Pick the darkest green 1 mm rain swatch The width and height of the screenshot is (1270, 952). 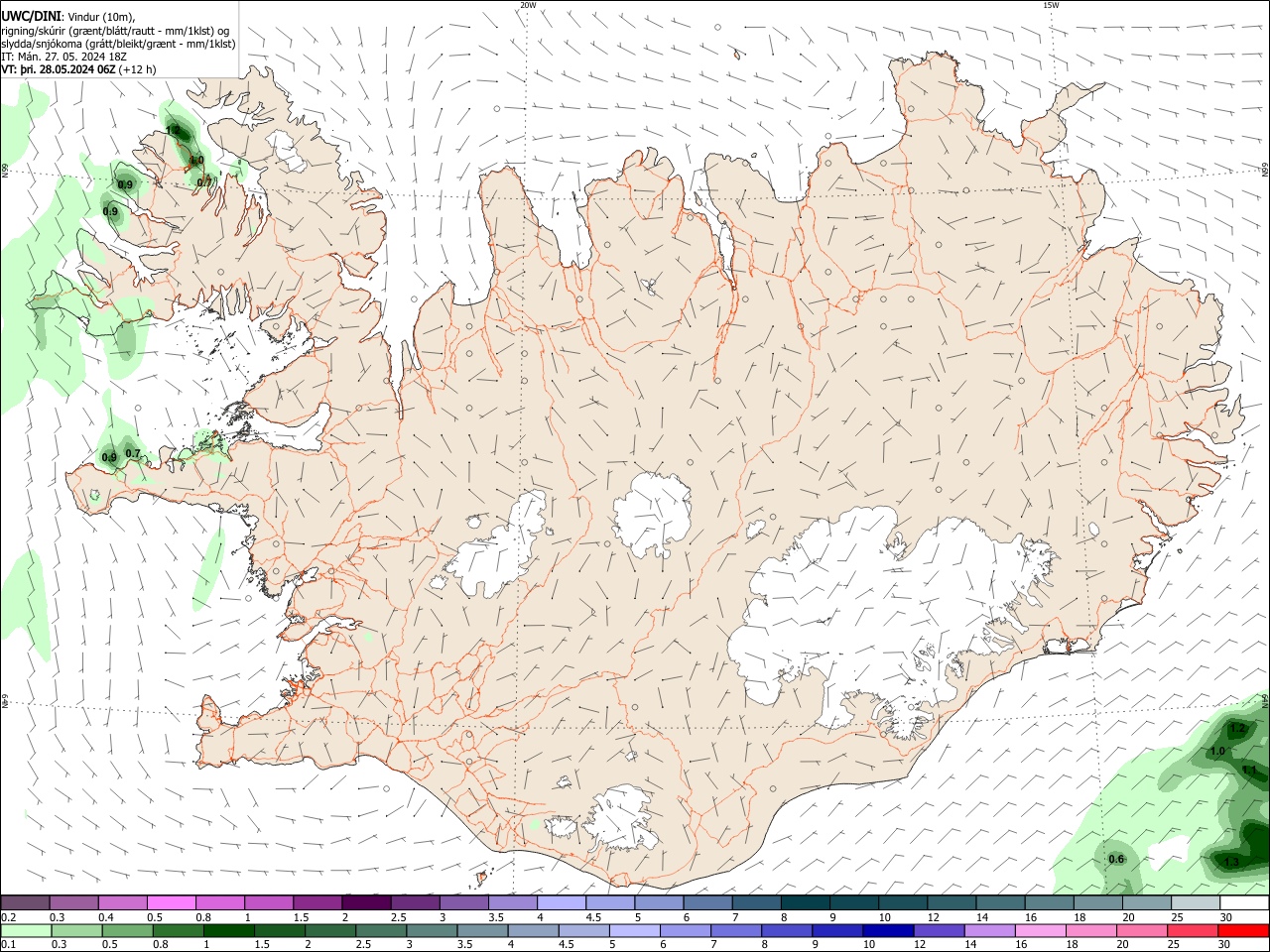(x=228, y=930)
